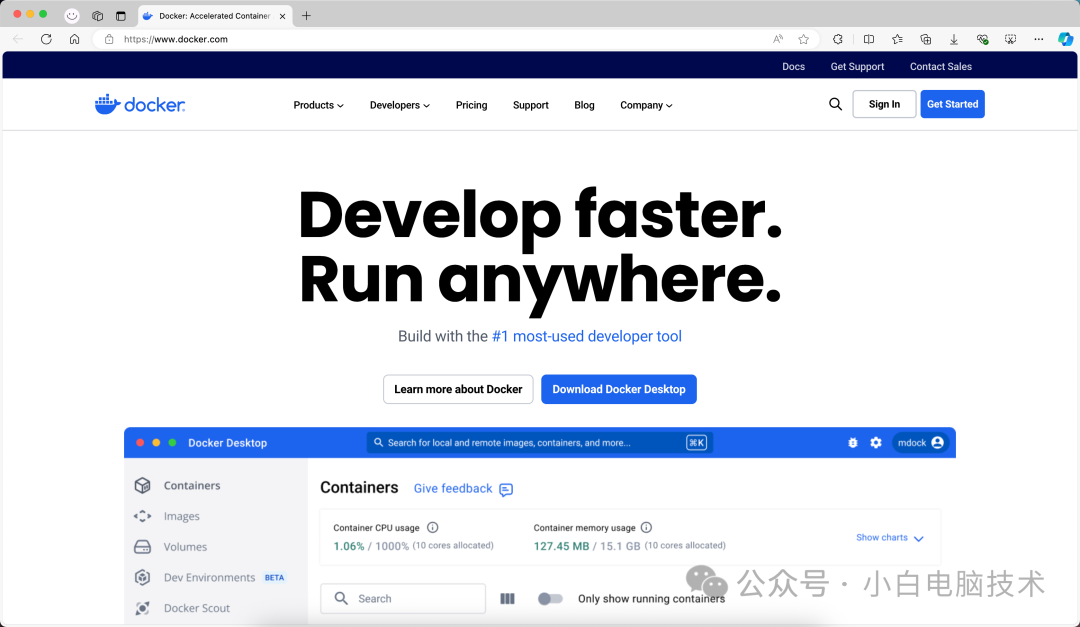Open Blog in the navigation bar
This screenshot has height=627, width=1080.
click(584, 105)
